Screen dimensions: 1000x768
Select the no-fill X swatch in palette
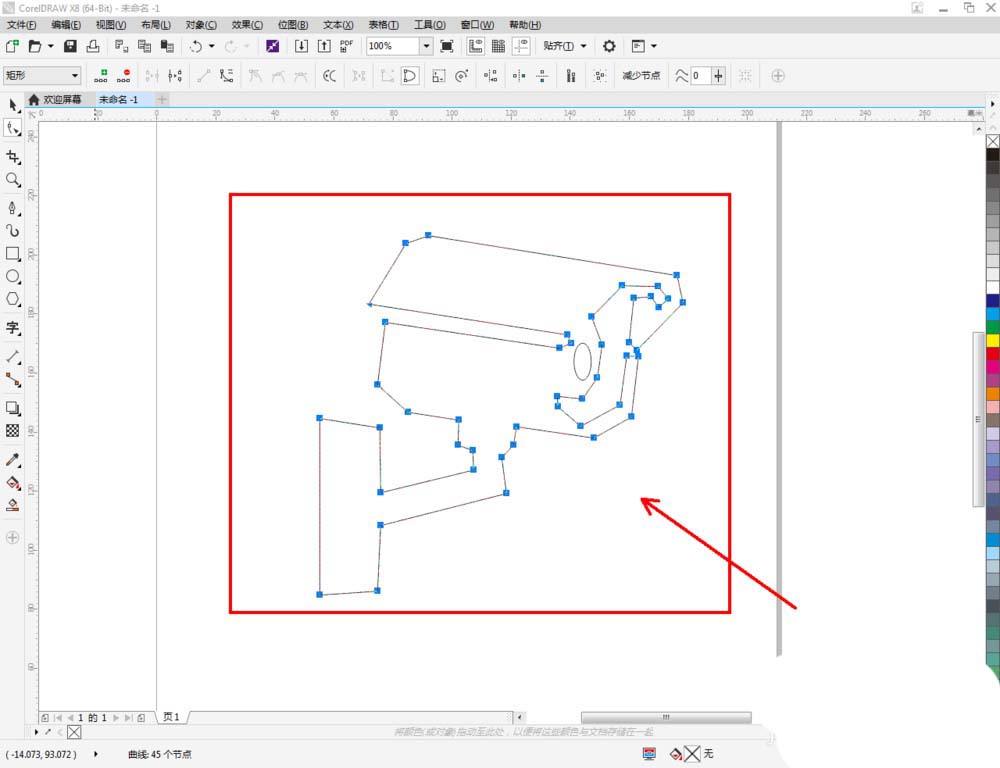tap(993, 141)
